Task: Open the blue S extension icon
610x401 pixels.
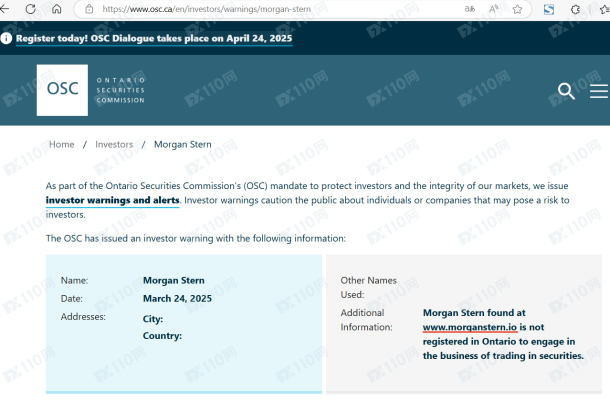Action: (x=549, y=9)
